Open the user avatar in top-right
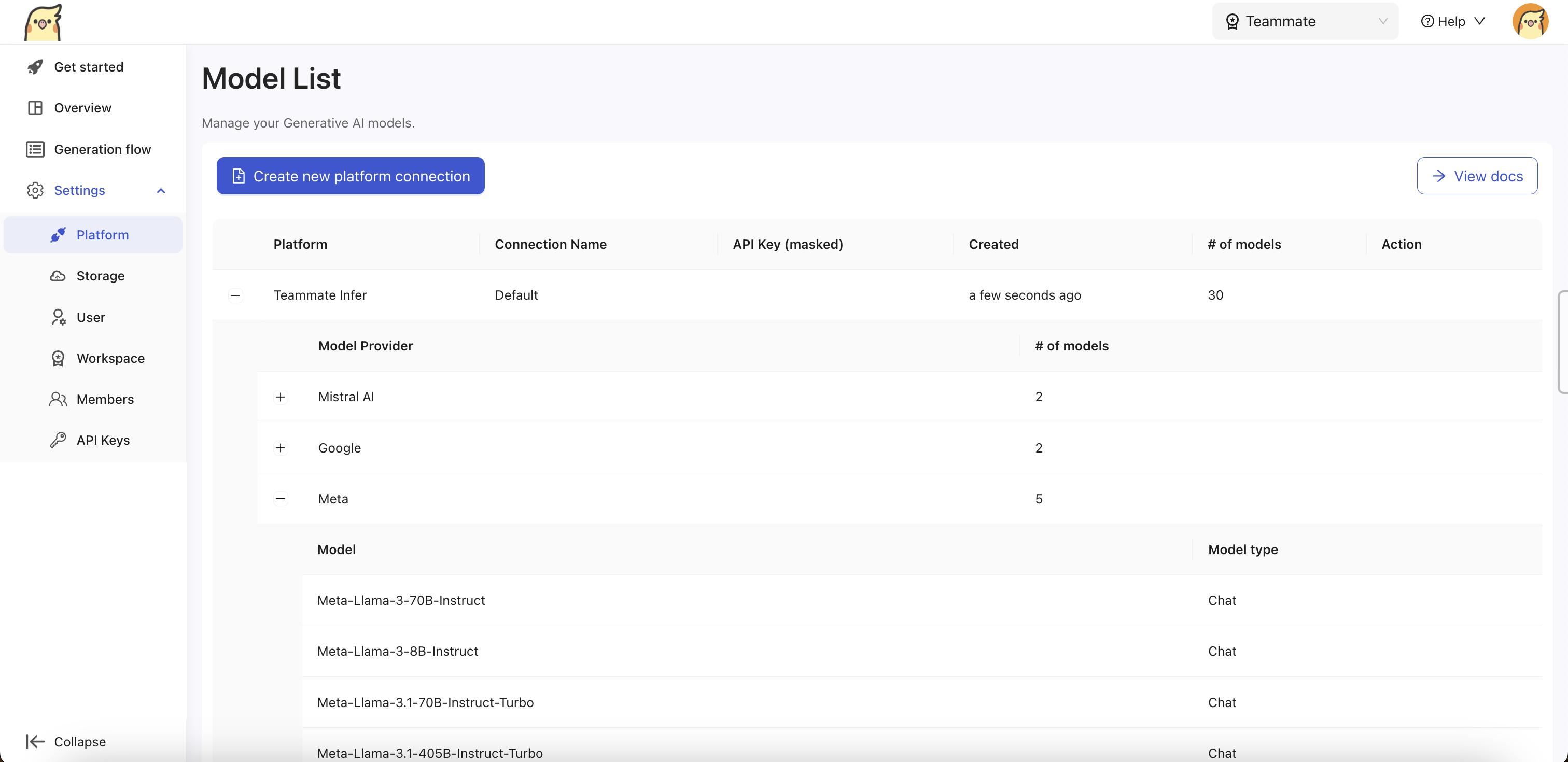This screenshot has width=1568, height=762. coord(1530,21)
